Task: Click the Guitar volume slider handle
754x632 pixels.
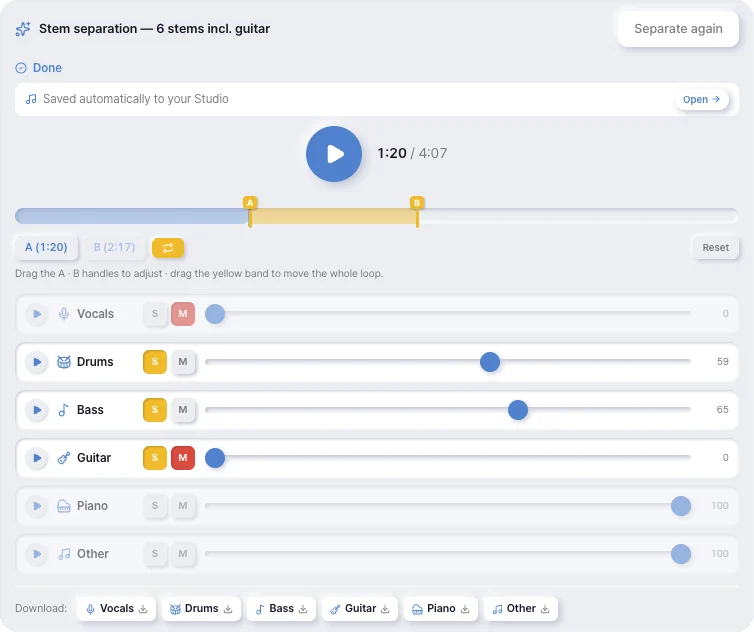Action: [x=215, y=458]
